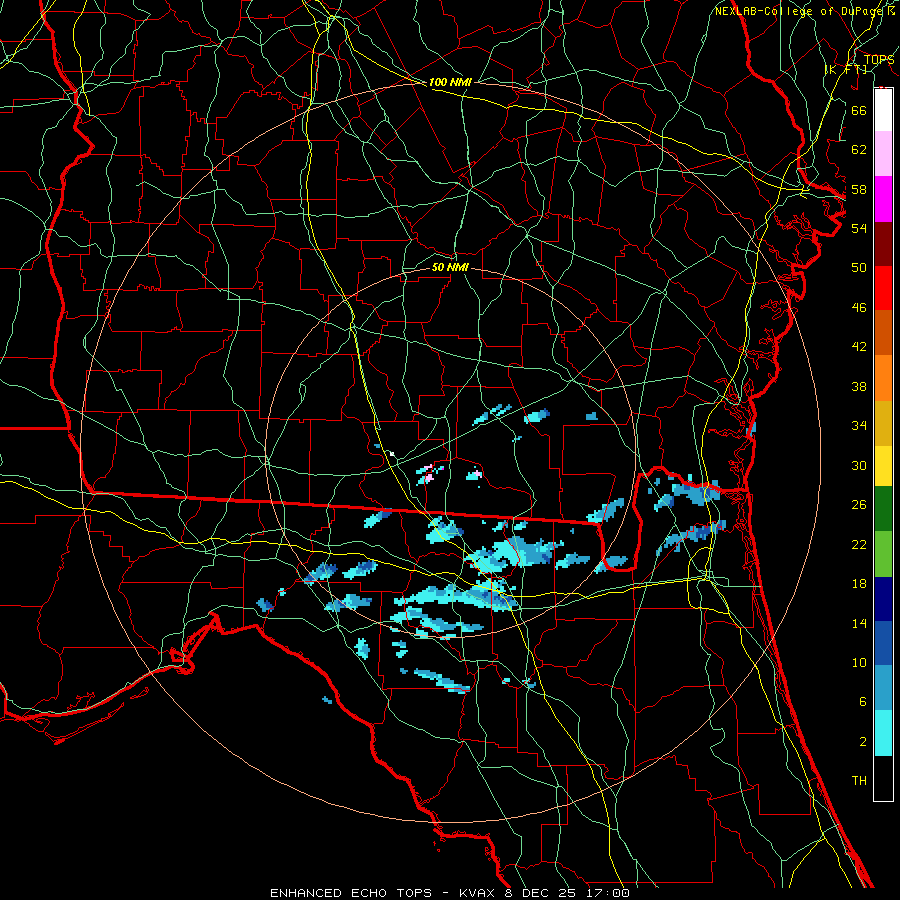The image size is (900, 900).
Task: Click the '42' legend value
Action: click(x=859, y=347)
